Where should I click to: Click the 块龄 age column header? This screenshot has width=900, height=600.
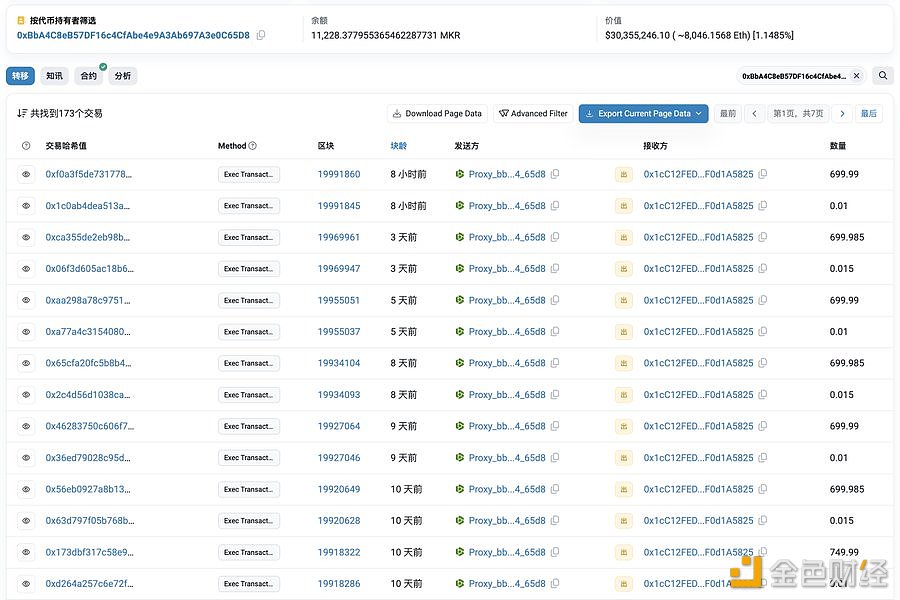[x=398, y=146]
